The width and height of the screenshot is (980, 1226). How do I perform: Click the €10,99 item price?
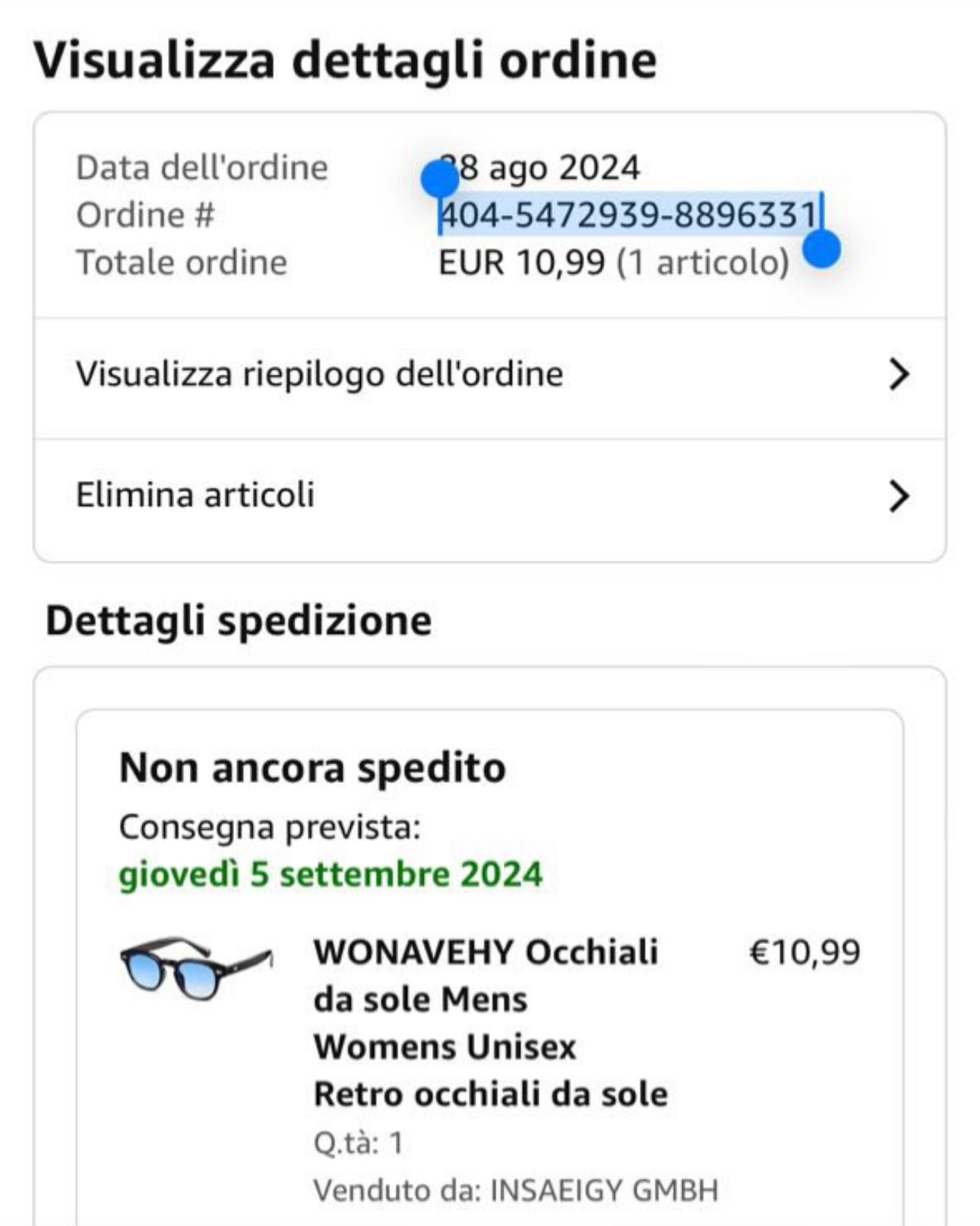pos(805,952)
